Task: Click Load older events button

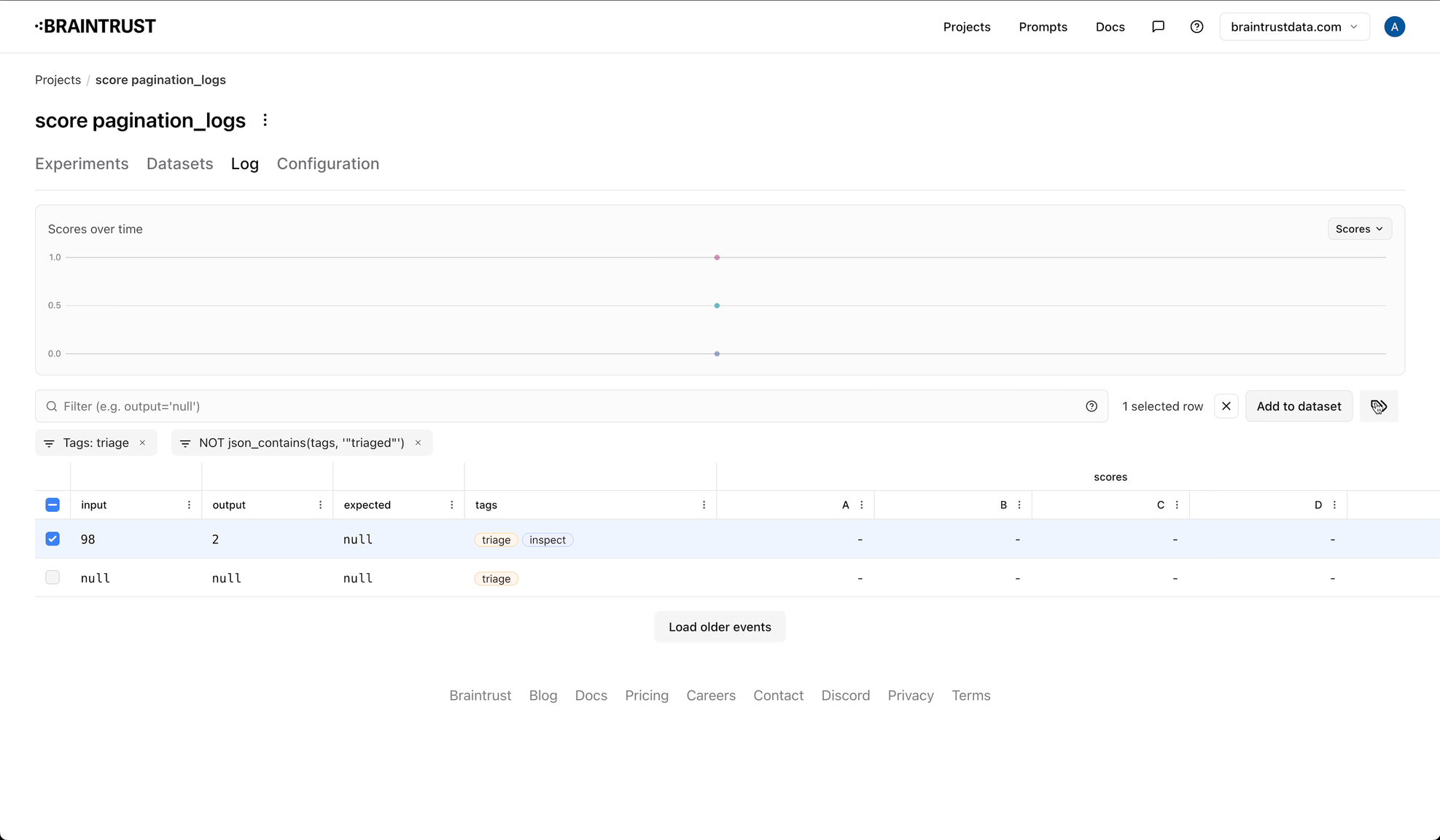Action: tap(720, 627)
